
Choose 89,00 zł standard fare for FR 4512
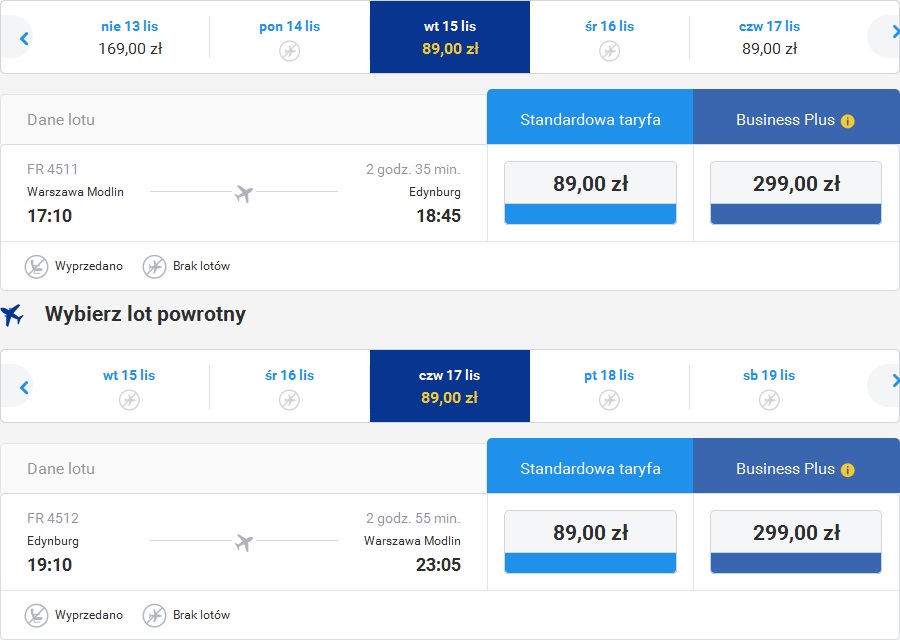click(590, 542)
